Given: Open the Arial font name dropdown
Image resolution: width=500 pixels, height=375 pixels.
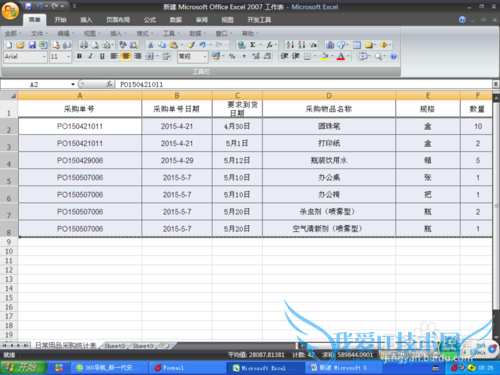Looking at the screenshot, I should pyautogui.click(x=44, y=57).
